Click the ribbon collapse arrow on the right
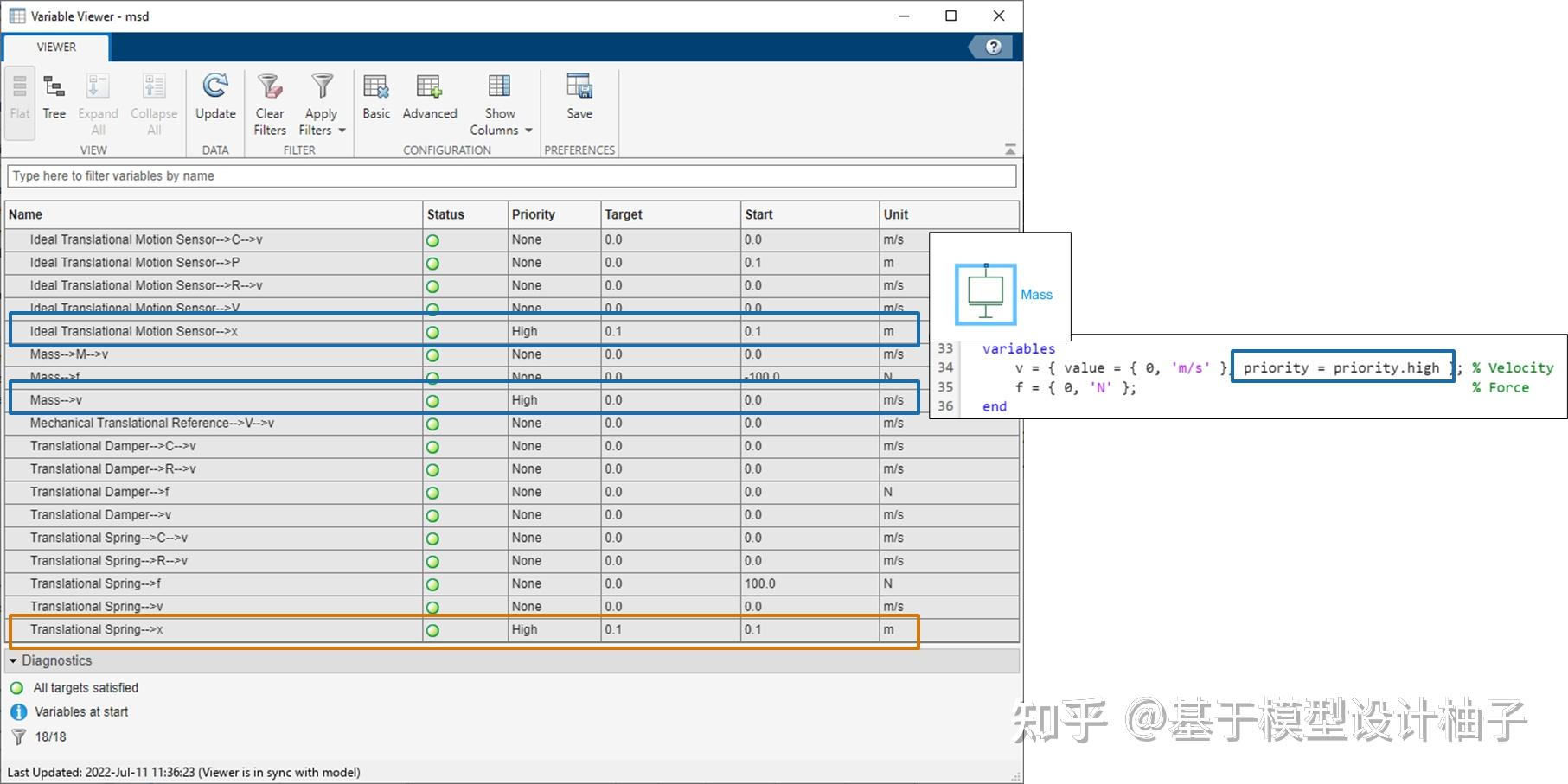Viewport: 1568px width, 784px height. tap(1009, 148)
